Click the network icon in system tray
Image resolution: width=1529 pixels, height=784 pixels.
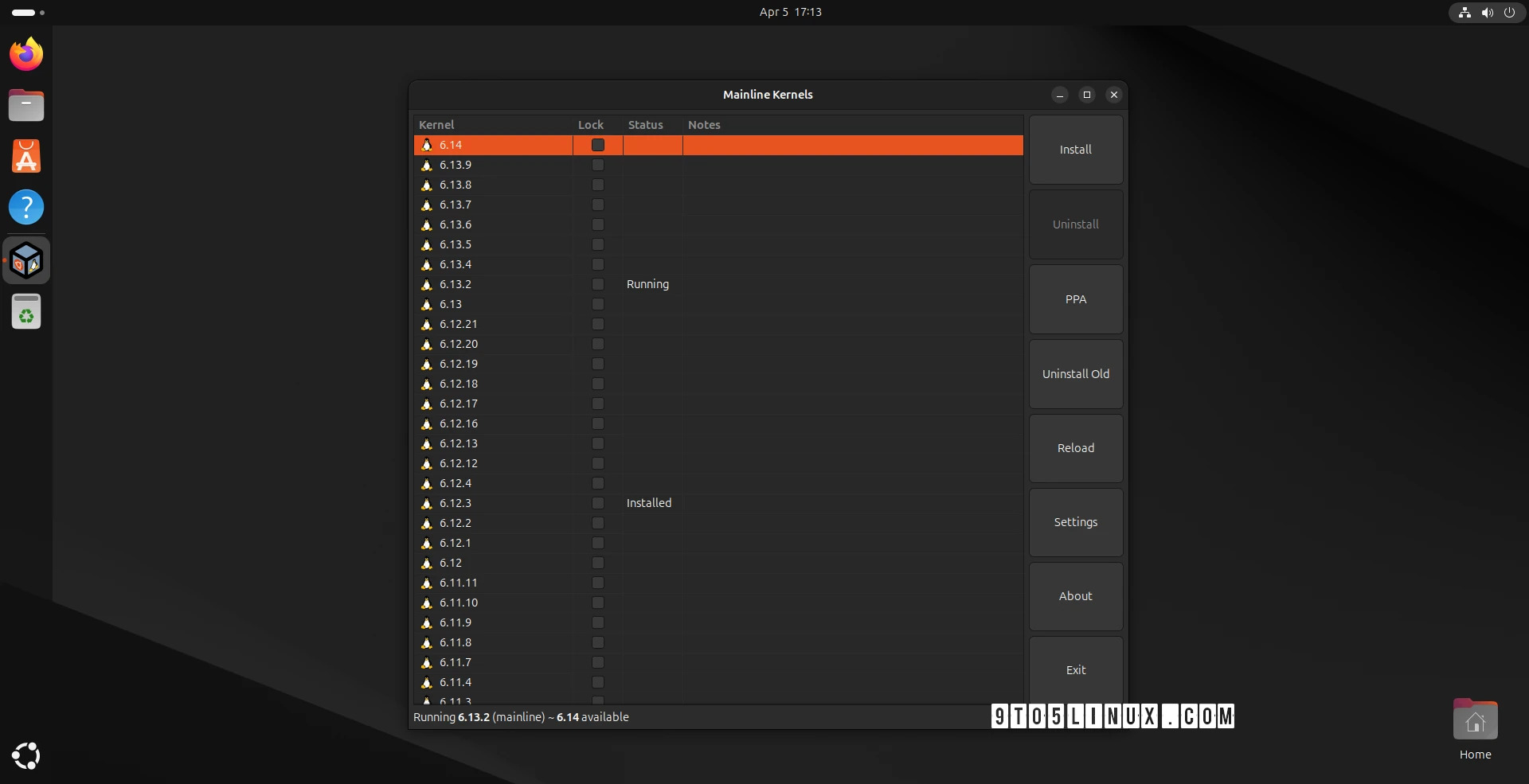click(x=1464, y=12)
